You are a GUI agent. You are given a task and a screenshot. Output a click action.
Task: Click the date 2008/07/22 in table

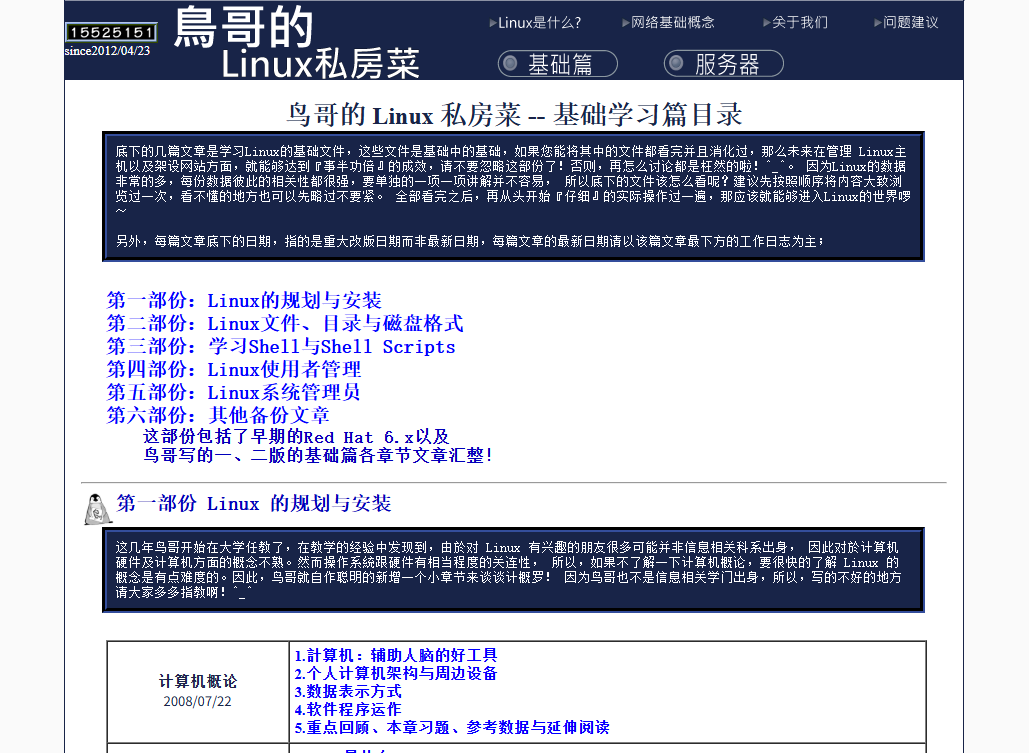198,701
